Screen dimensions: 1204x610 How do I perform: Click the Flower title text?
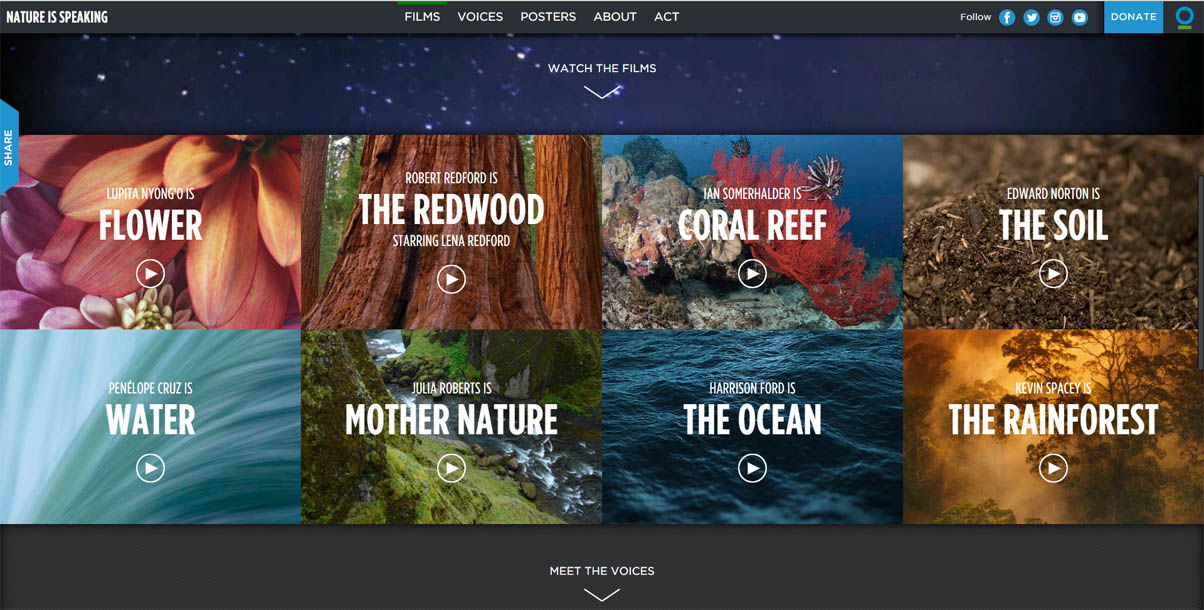150,226
